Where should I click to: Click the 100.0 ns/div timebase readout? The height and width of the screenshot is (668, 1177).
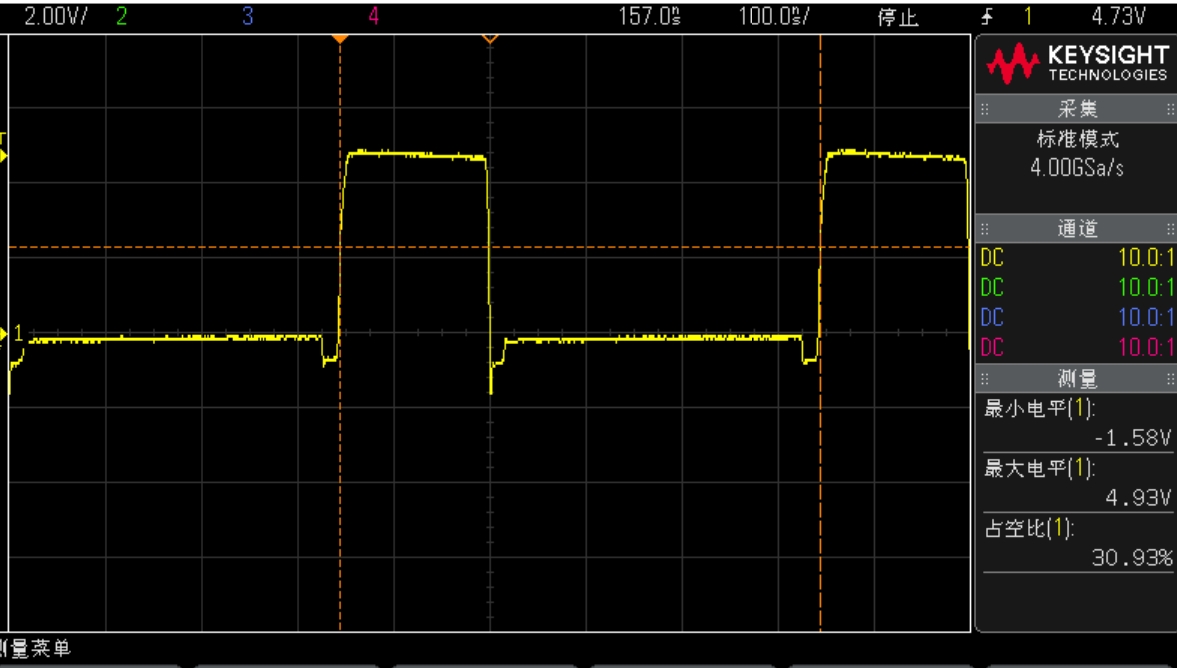tap(773, 17)
